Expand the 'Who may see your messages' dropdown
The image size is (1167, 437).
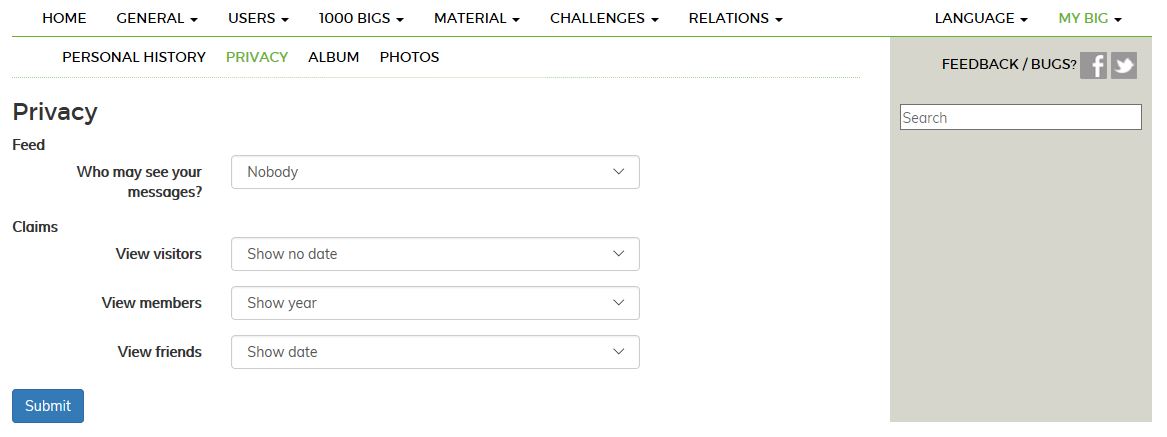435,172
